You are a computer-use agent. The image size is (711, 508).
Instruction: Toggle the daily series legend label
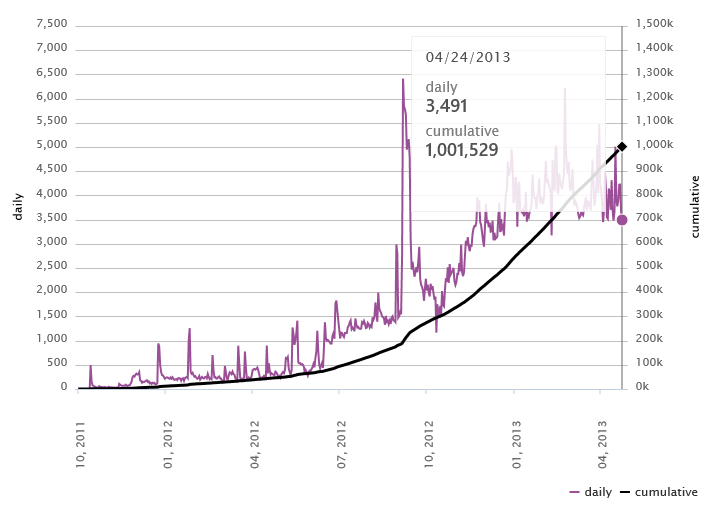598,492
